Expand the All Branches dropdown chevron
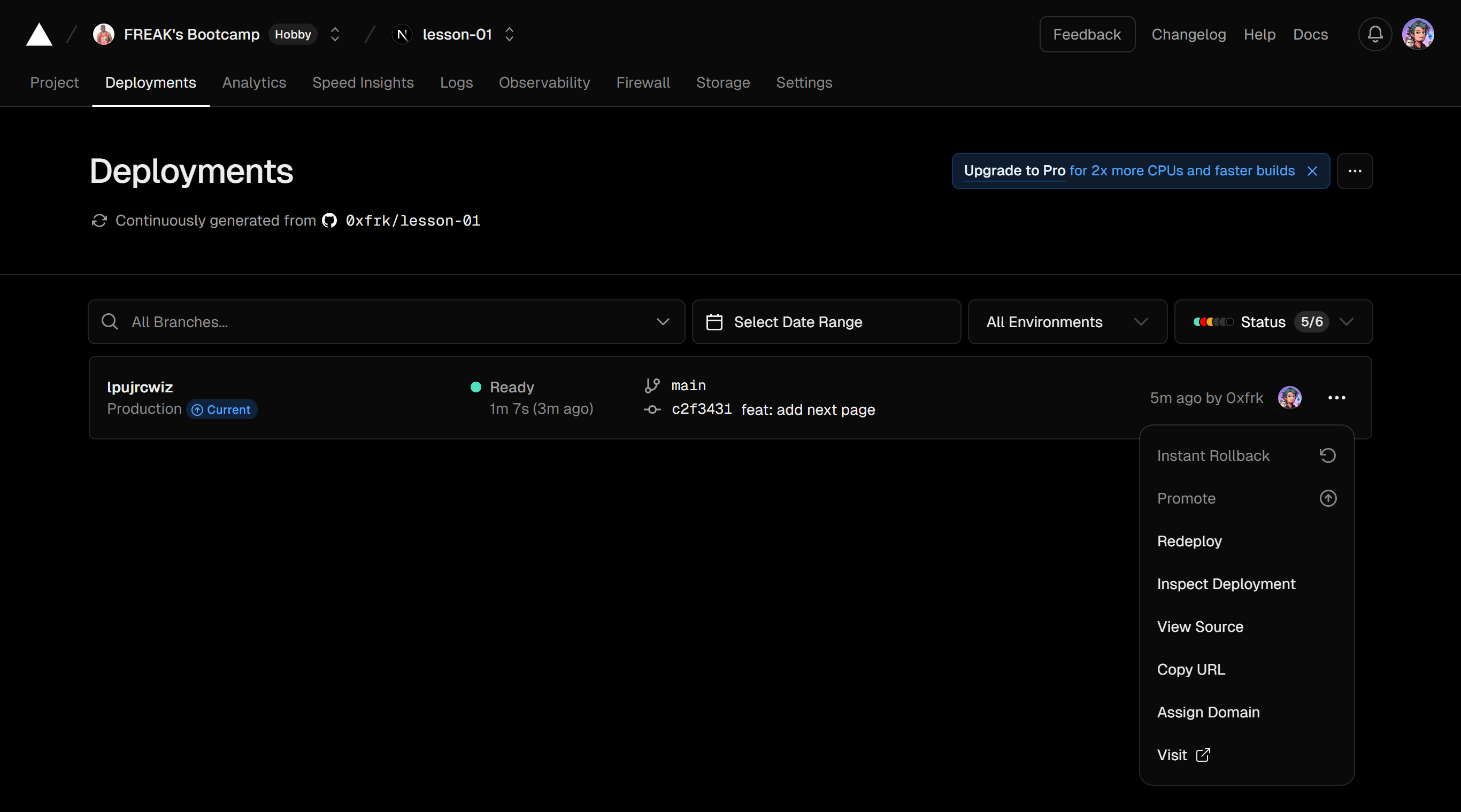The image size is (1461, 812). point(663,322)
